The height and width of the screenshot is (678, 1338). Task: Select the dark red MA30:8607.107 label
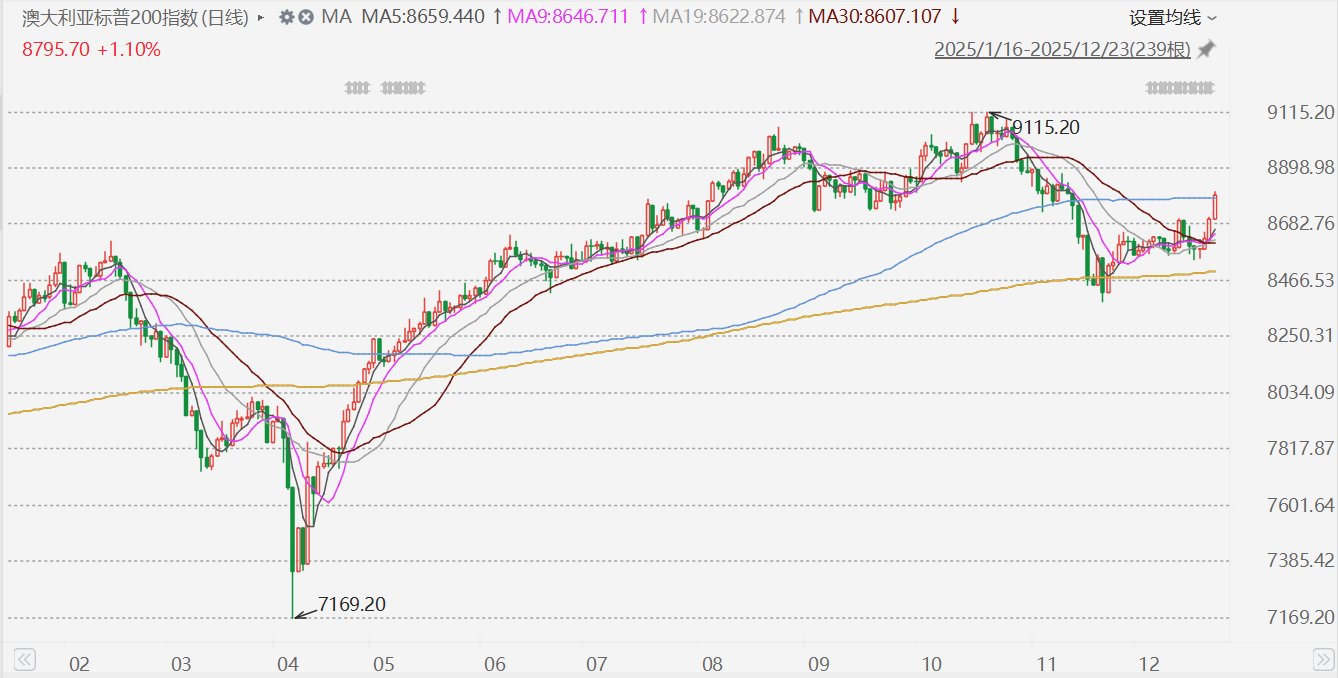pyautogui.click(x=874, y=17)
